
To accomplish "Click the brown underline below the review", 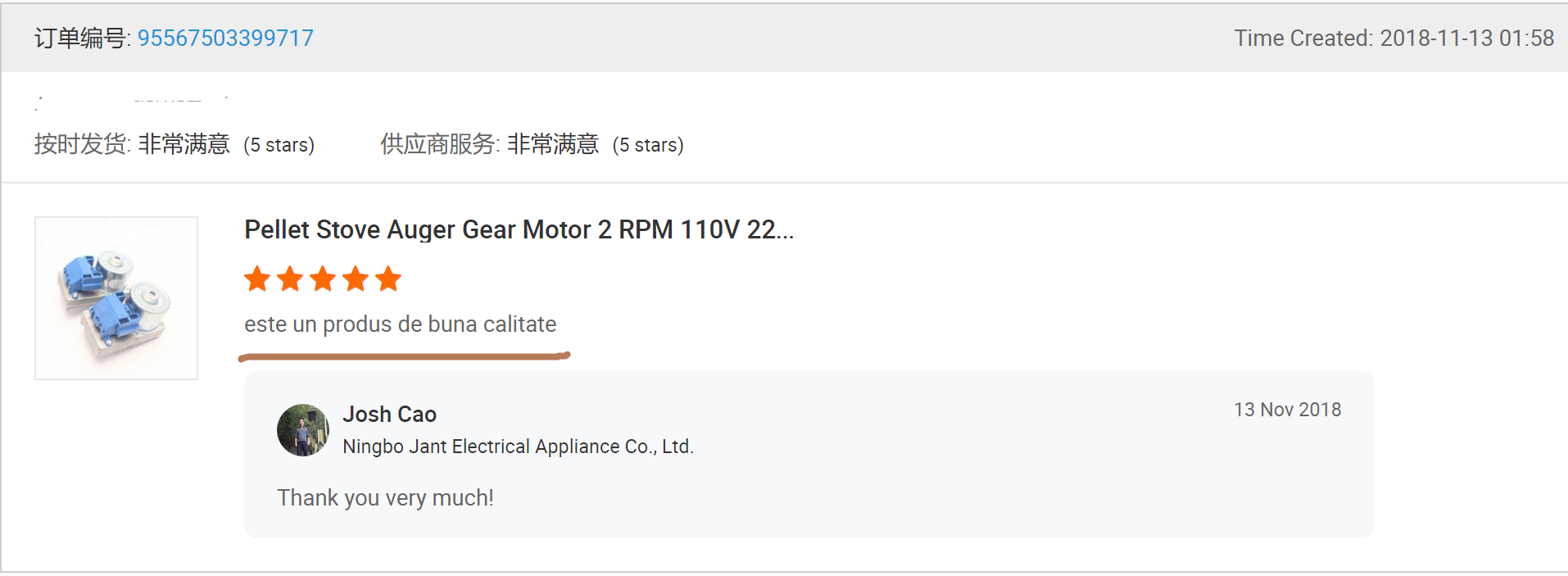I will [404, 356].
